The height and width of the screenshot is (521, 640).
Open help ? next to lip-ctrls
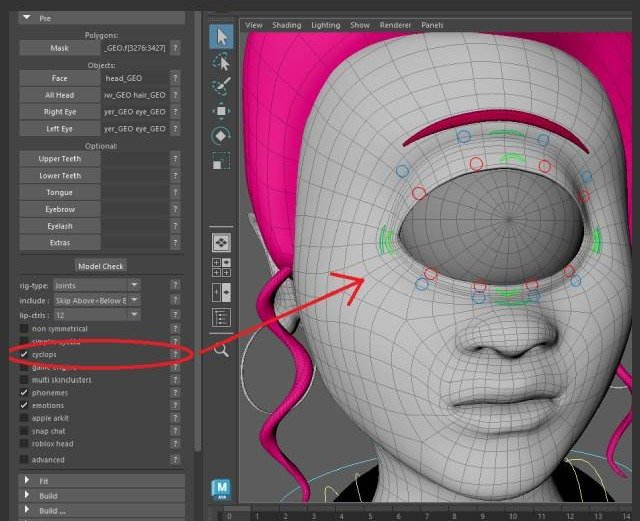click(175, 315)
